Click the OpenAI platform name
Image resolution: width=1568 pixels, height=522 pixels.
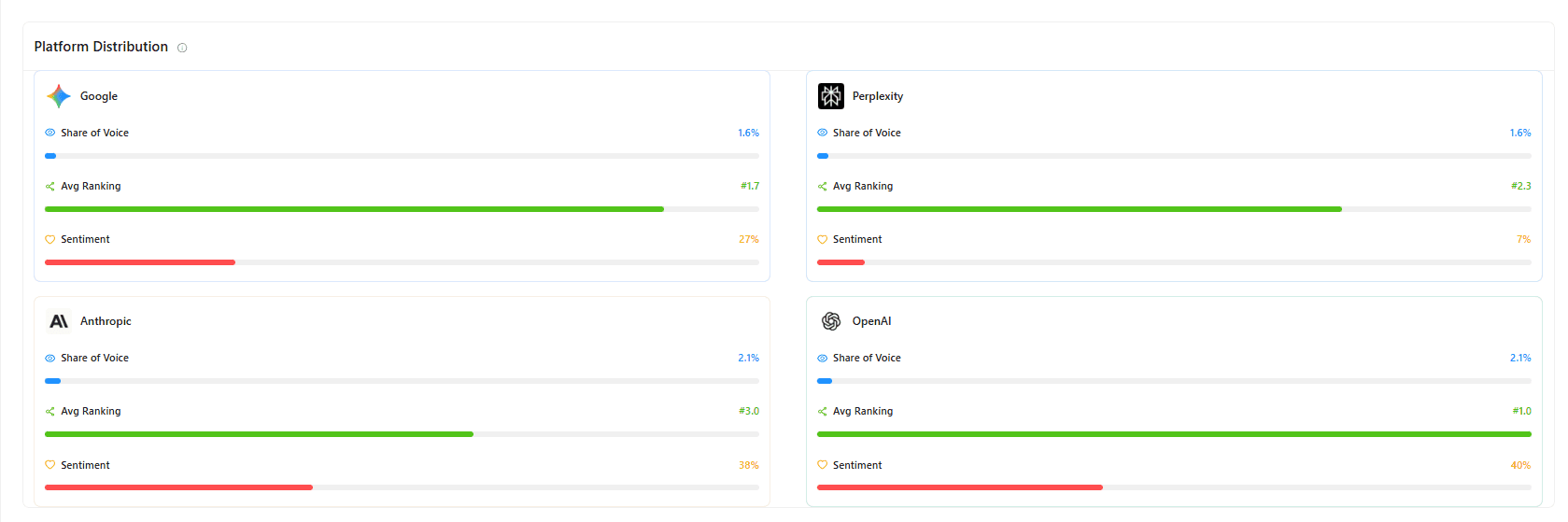pyautogui.click(x=871, y=321)
